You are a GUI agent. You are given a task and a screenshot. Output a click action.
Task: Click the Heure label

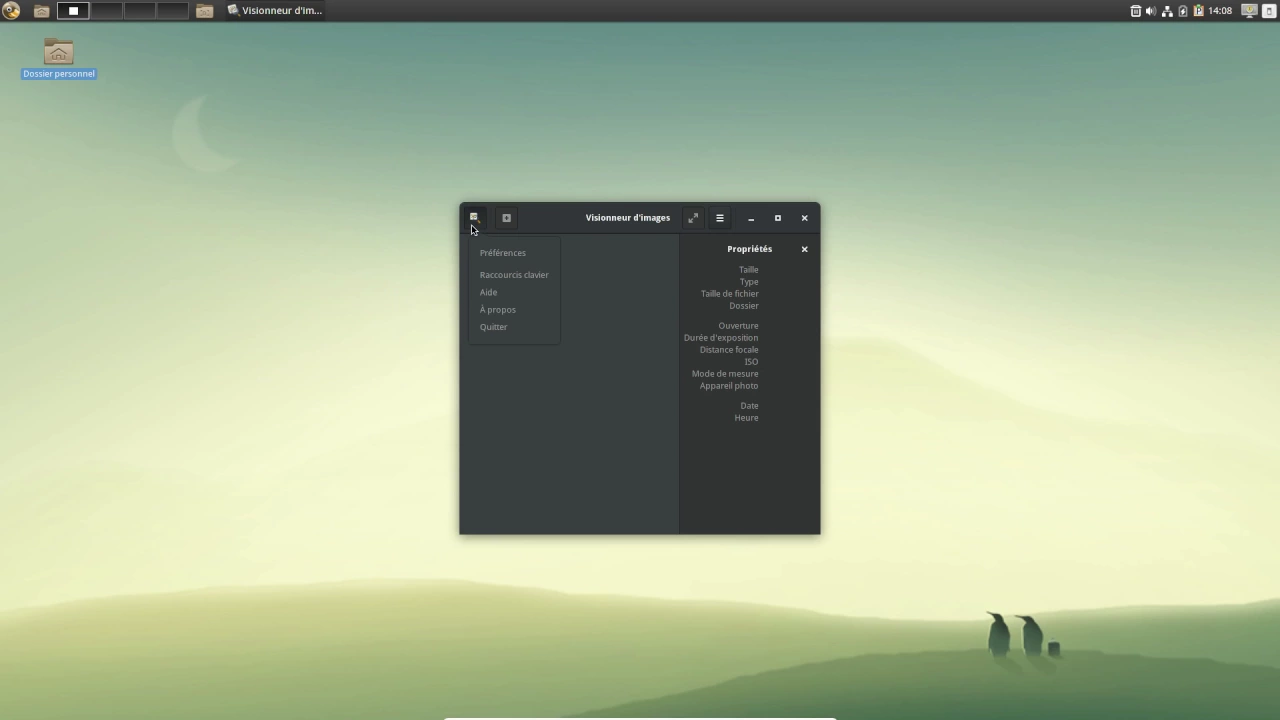(x=746, y=418)
